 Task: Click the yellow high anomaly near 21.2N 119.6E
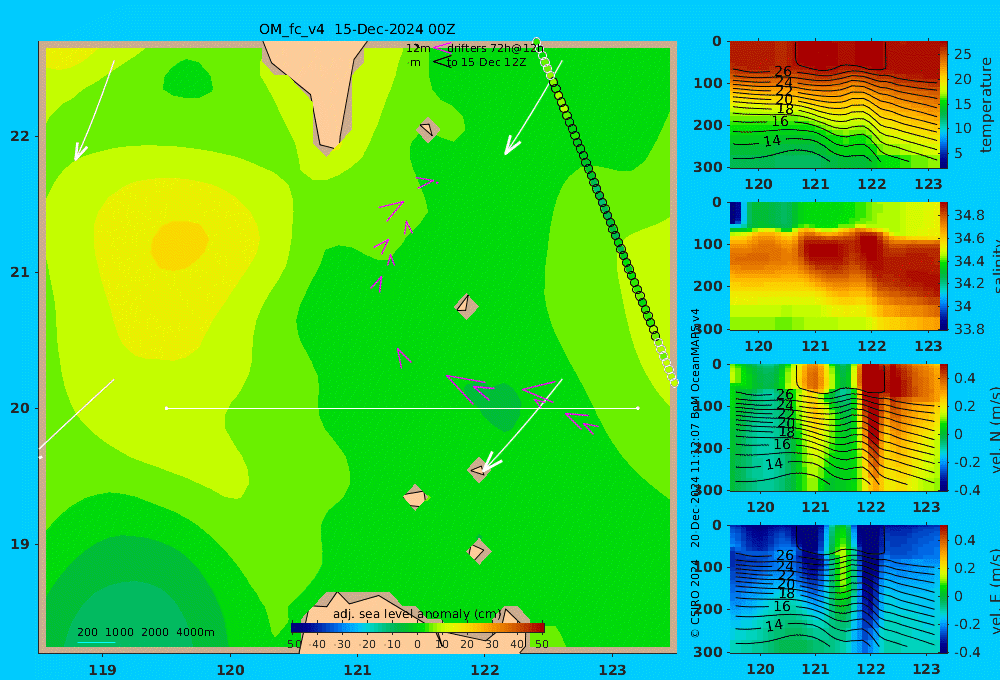point(180,244)
